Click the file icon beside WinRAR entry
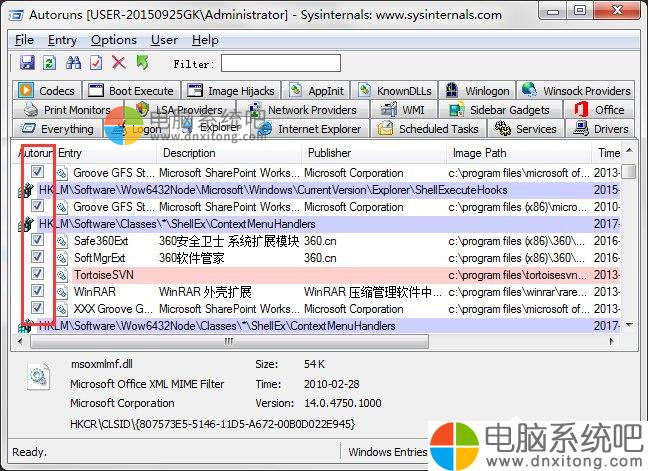 (62, 292)
